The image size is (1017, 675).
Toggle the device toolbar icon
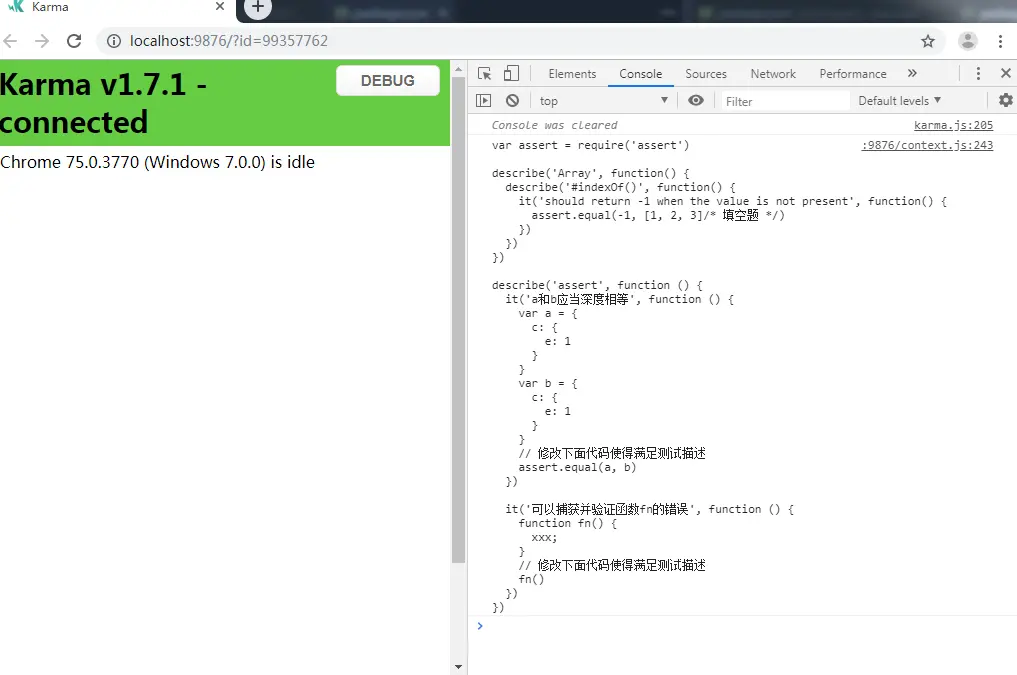pyautogui.click(x=511, y=73)
